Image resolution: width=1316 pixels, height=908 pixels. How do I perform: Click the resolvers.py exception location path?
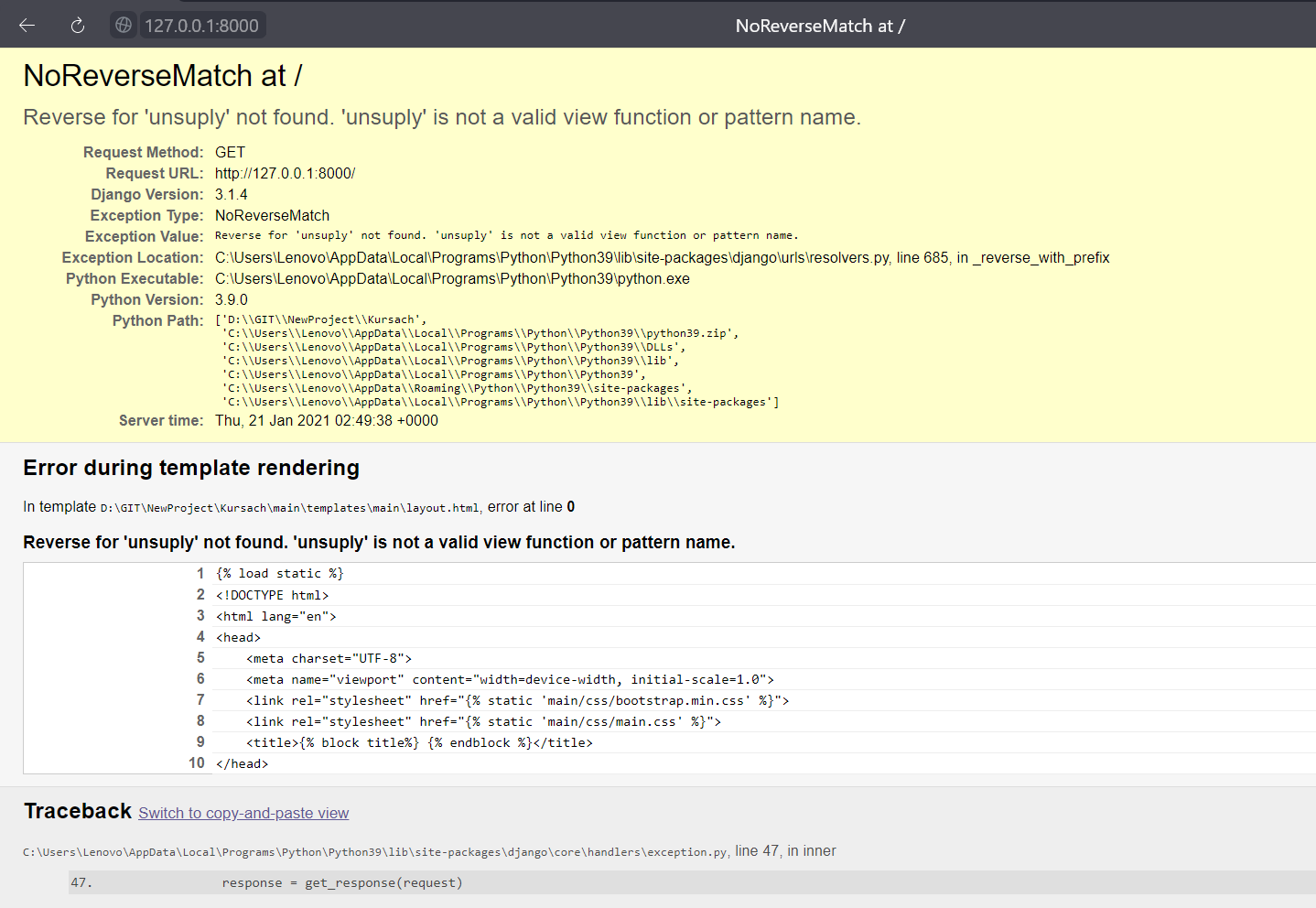(x=662, y=258)
